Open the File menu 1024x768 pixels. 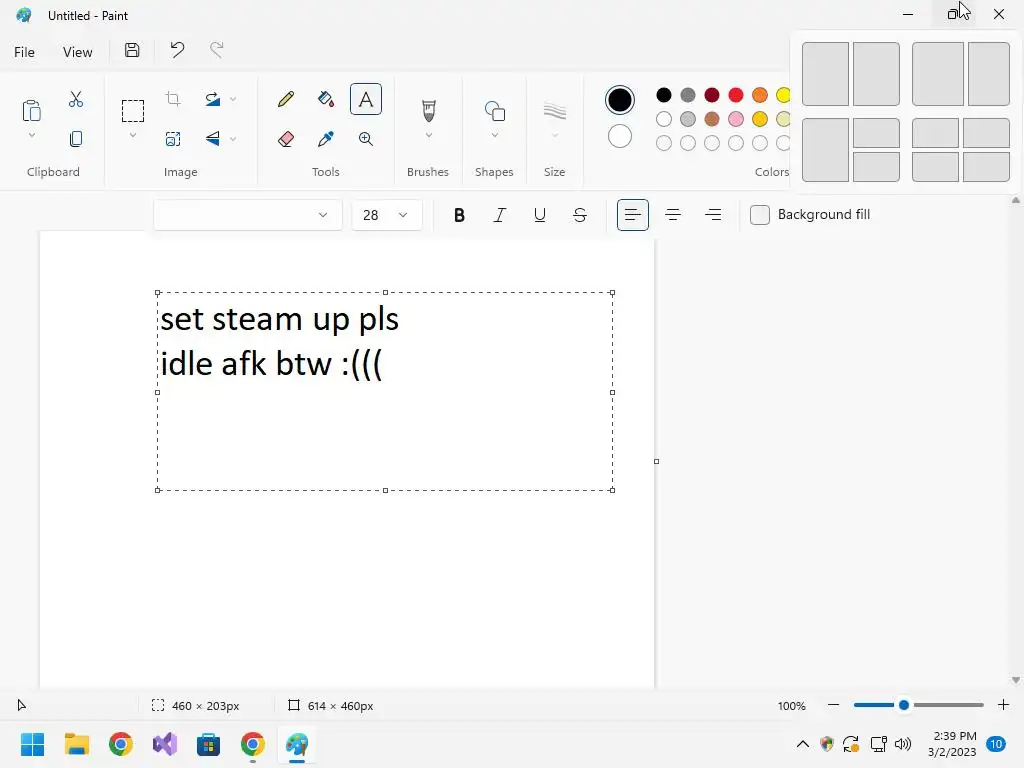point(24,52)
